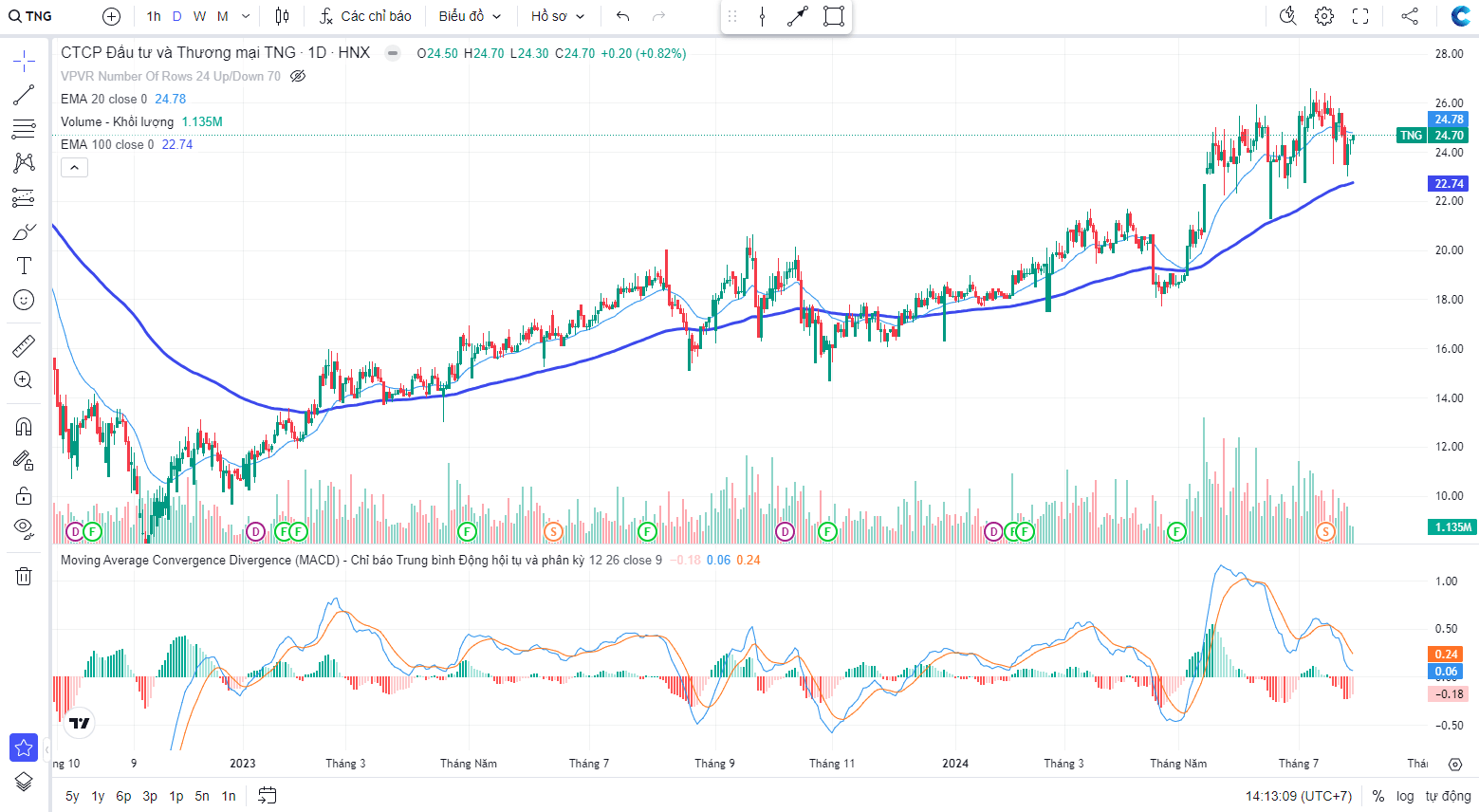This screenshot has height=812, width=1479.
Task: Enter fullscreen mode
Action: click(x=1360, y=16)
